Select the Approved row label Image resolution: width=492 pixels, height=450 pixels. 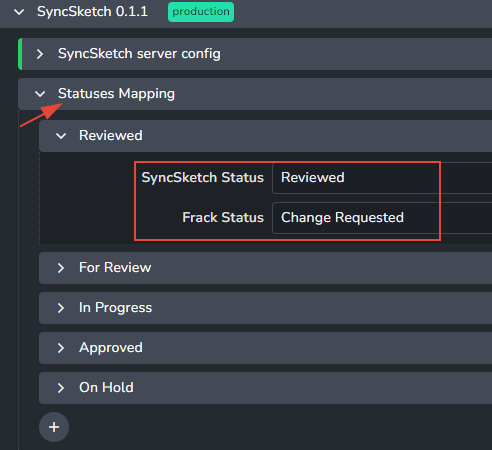[111, 348]
